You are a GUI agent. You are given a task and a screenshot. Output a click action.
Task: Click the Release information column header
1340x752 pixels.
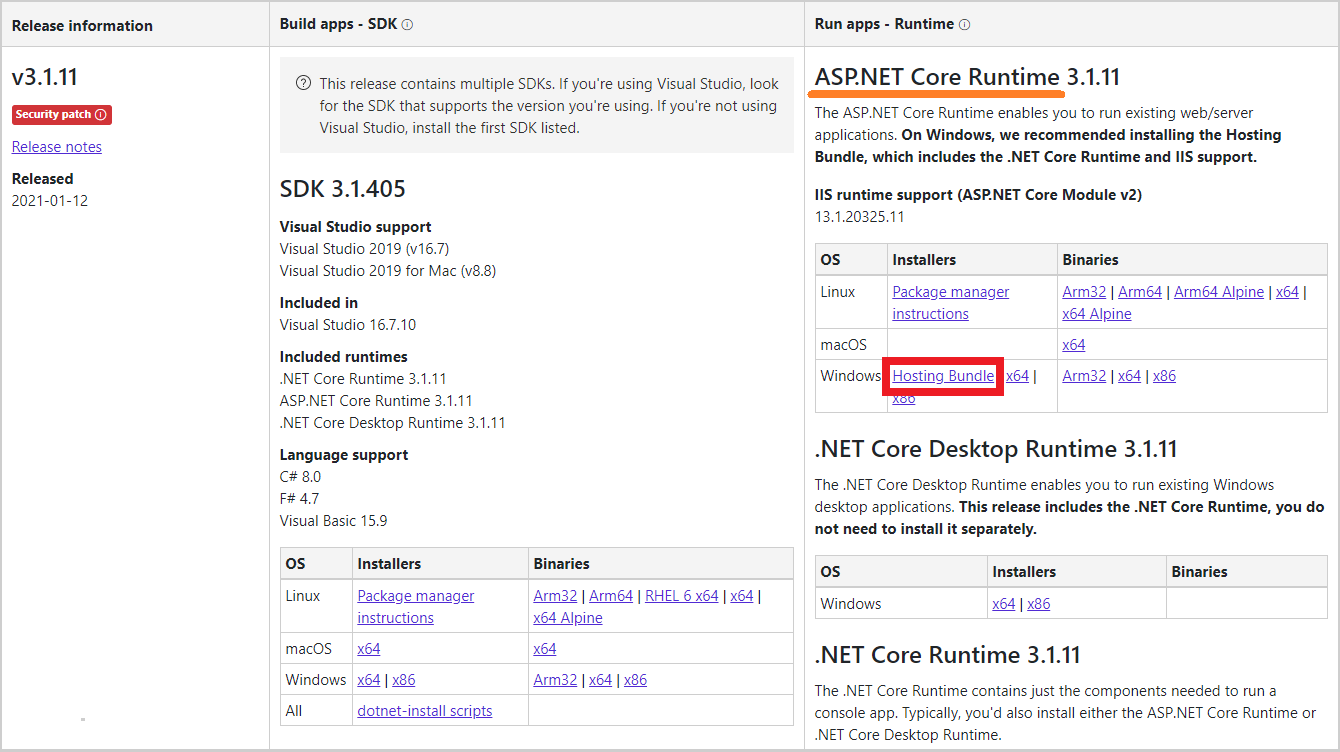click(x=82, y=25)
